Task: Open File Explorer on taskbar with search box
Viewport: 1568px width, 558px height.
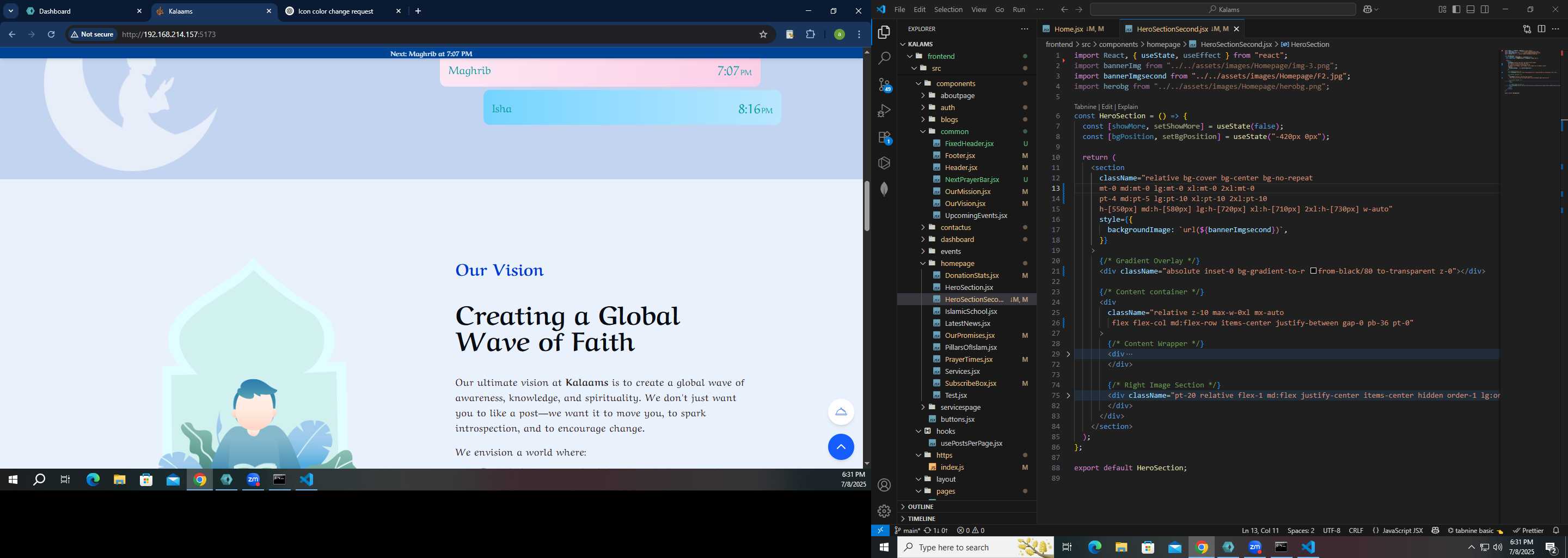Action: [1121, 547]
